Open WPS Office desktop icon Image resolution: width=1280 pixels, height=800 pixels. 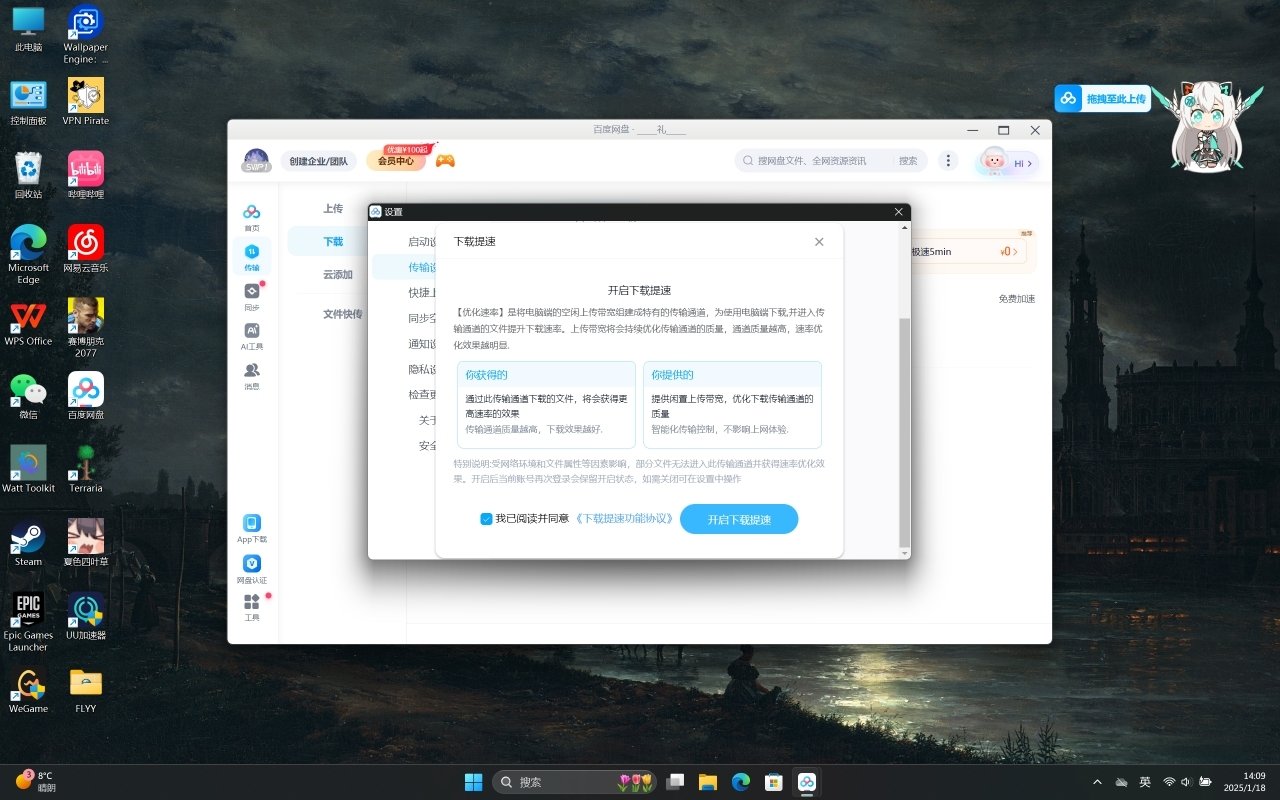tap(28, 322)
